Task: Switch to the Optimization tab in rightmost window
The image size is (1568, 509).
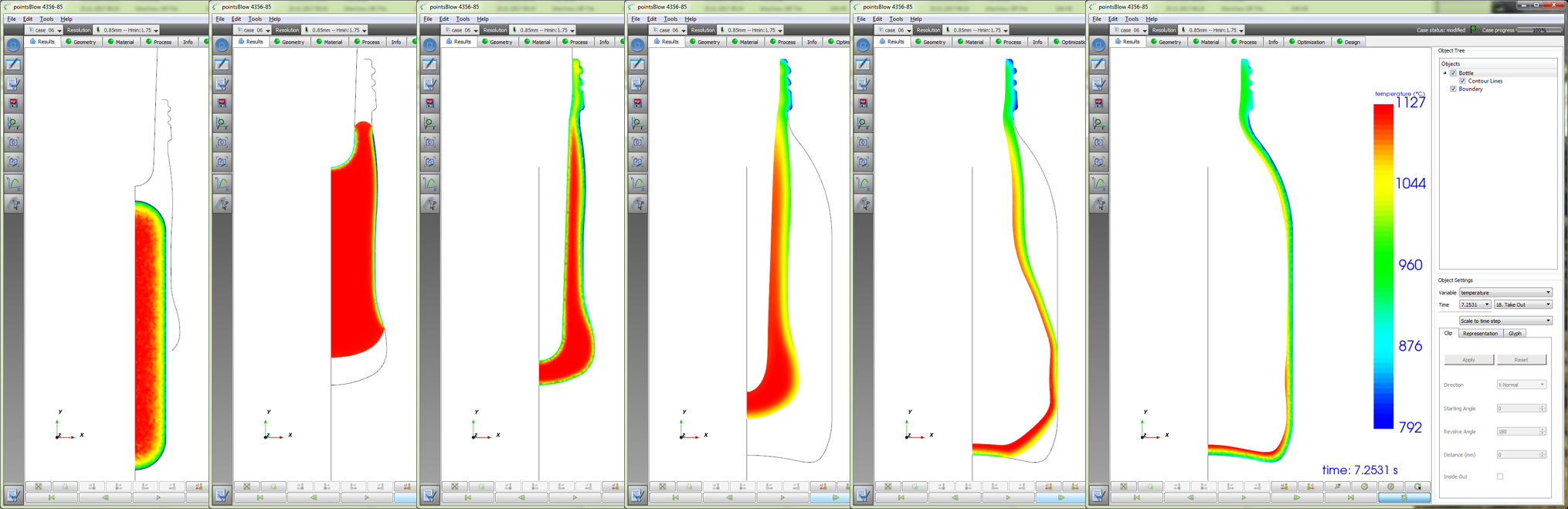Action: (1307, 42)
